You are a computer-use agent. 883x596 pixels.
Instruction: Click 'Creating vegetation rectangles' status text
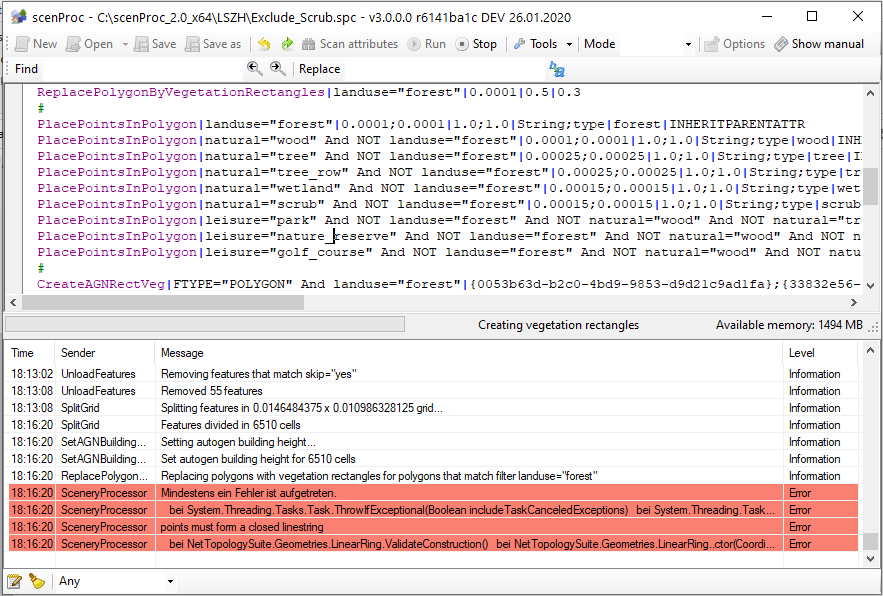[559, 325]
